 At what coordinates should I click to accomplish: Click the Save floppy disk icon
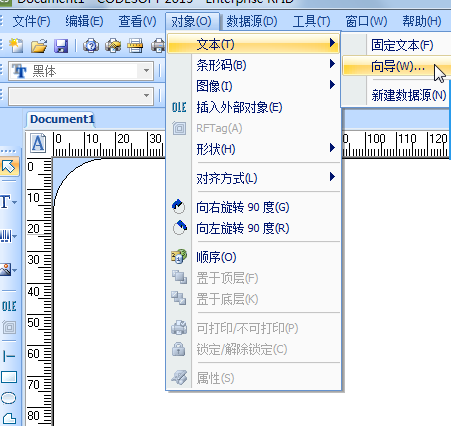[x=61, y=46]
